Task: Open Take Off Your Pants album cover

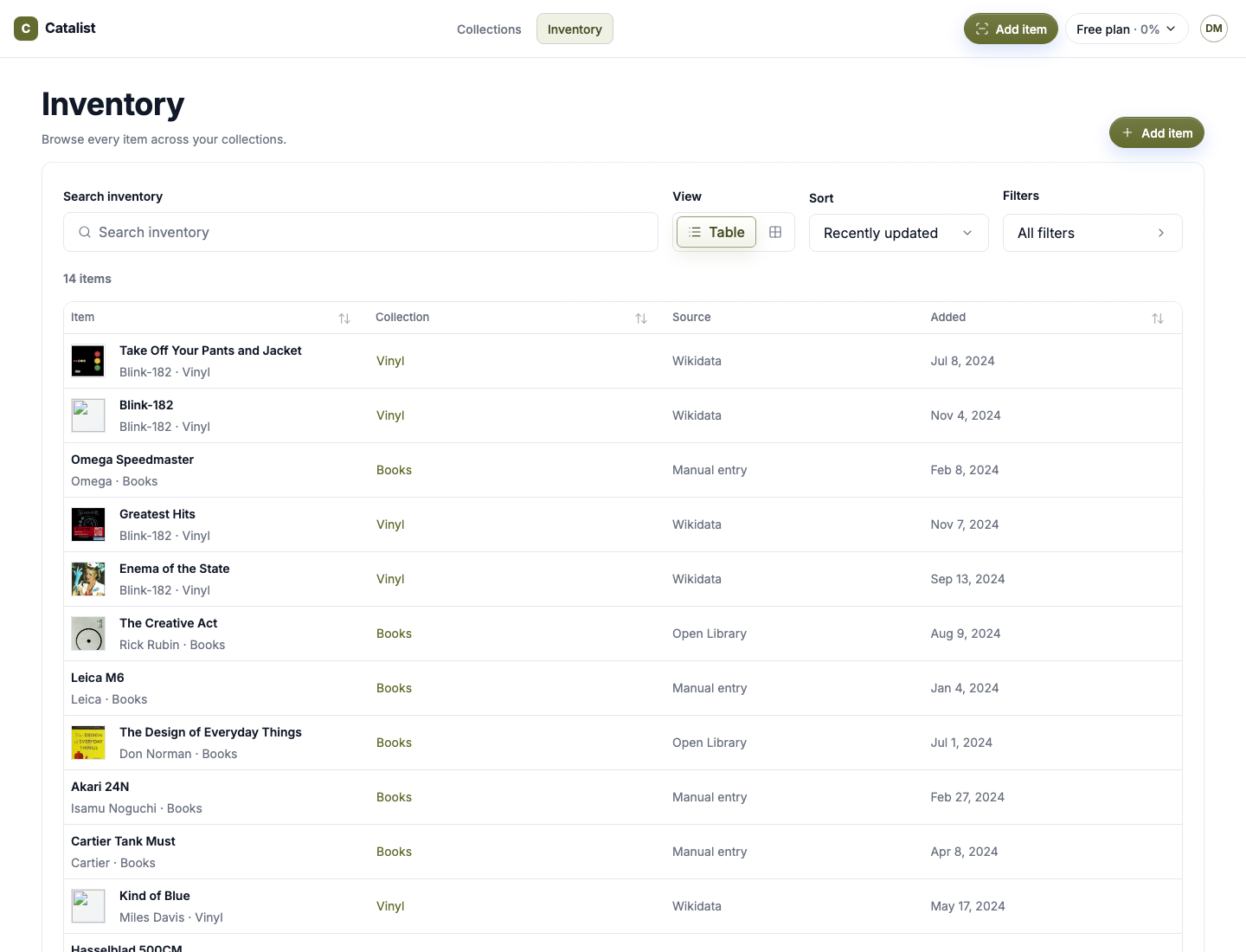Action: pos(88,361)
